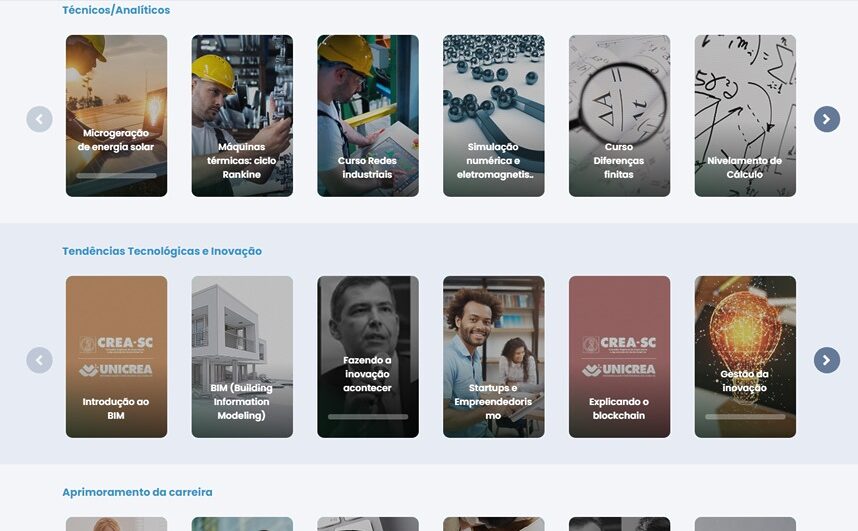
Task: Click next arrow in Técnicos/Analíticos carousel
Action: coord(826,119)
